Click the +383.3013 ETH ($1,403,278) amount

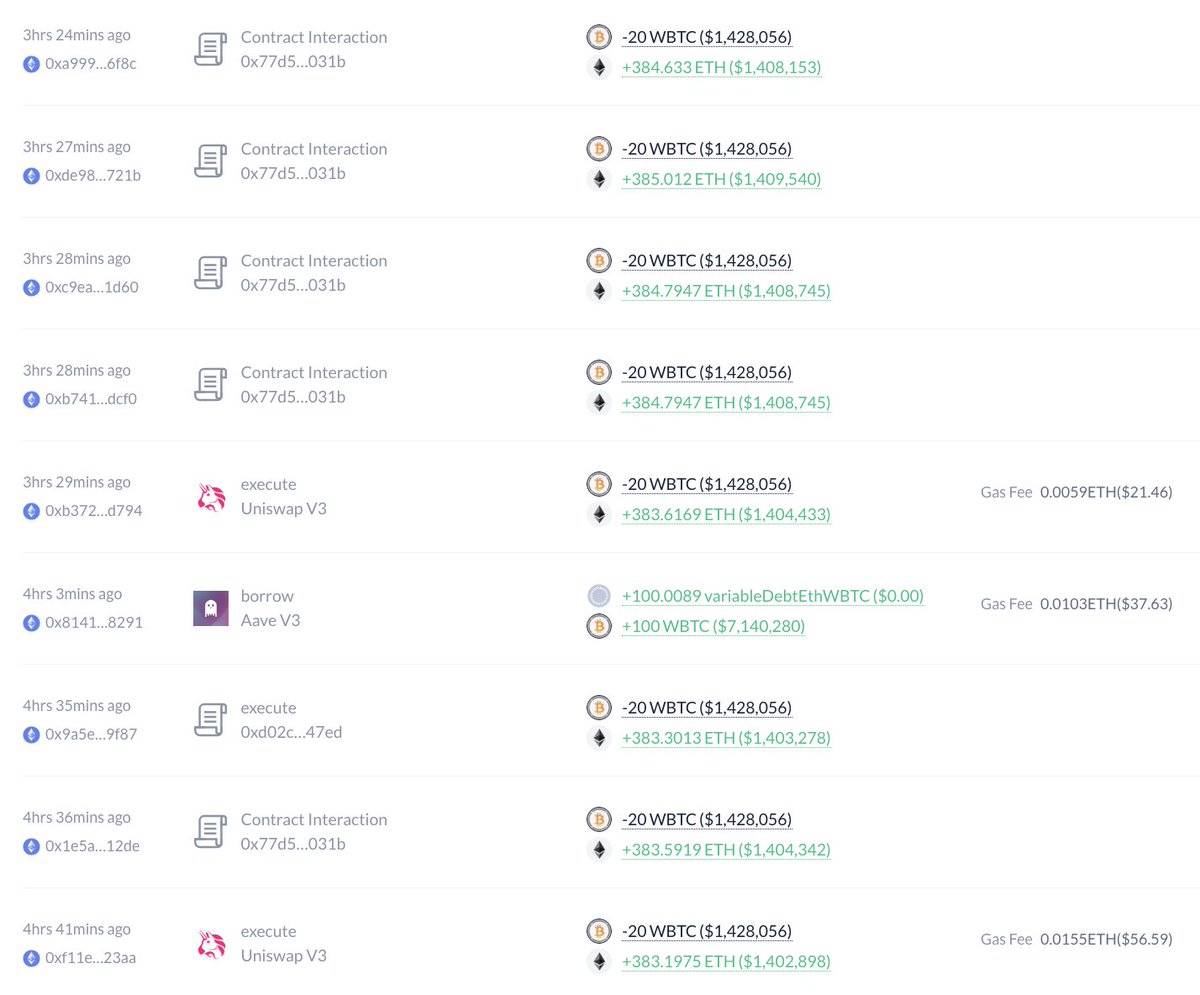(725, 738)
